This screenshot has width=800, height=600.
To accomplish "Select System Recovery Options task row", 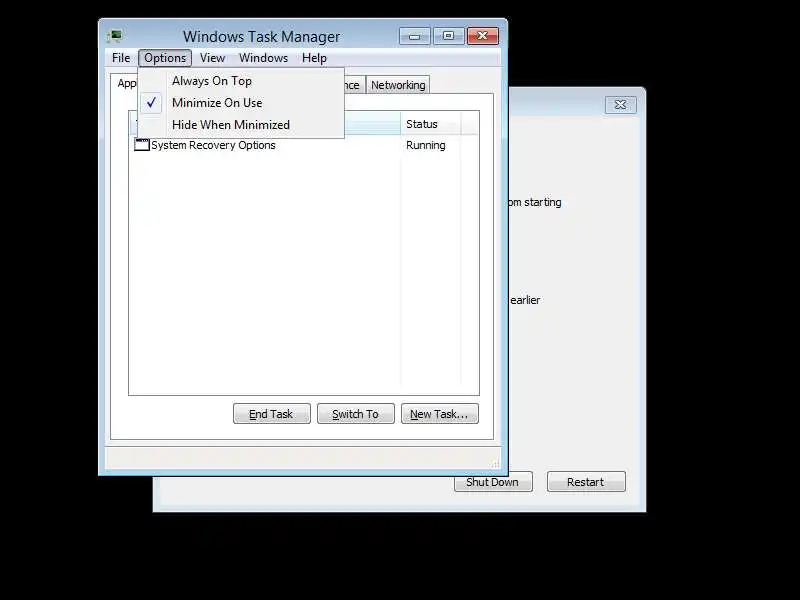I will 304,145.
